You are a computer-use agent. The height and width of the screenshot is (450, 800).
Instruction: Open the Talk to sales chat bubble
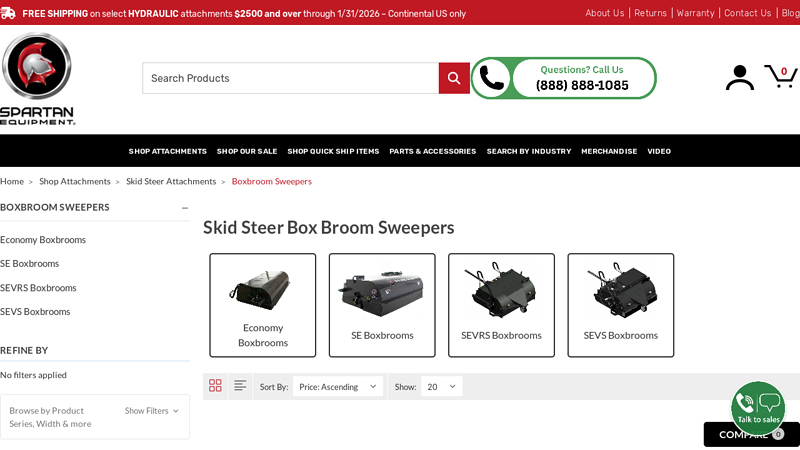click(x=758, y=408)
